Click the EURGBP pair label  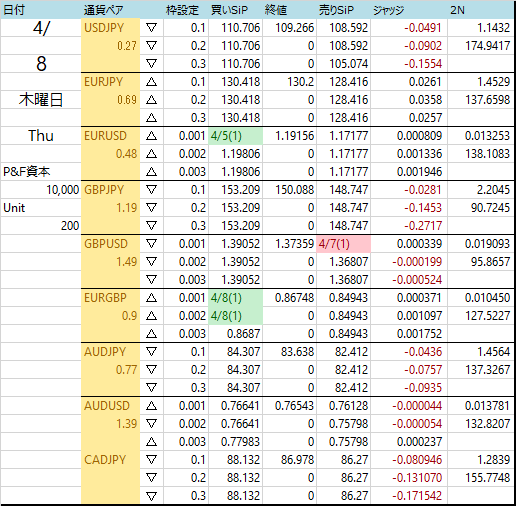tap(105, 298)
